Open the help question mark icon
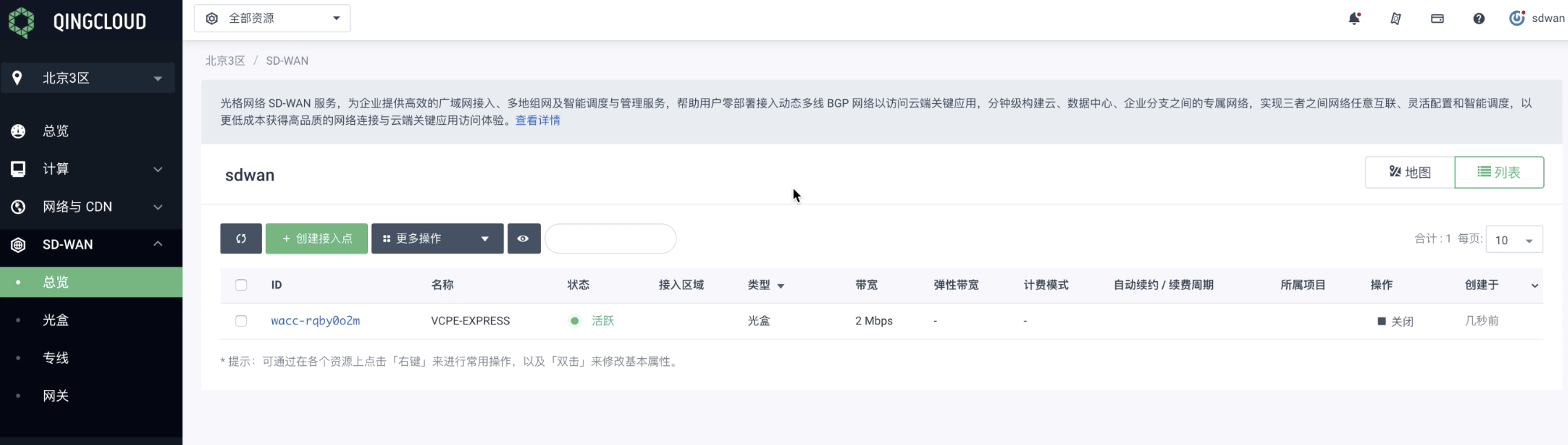This screenshot has width=1568, height=445. pos(1478,19)
